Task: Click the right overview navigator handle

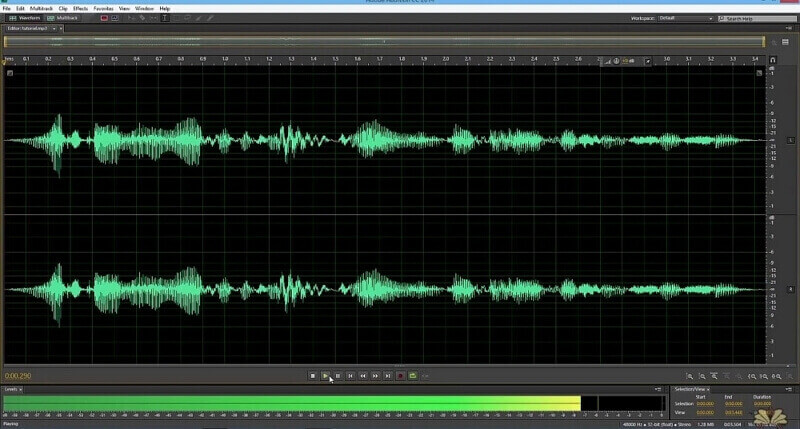Action: [x=764, y=42]
